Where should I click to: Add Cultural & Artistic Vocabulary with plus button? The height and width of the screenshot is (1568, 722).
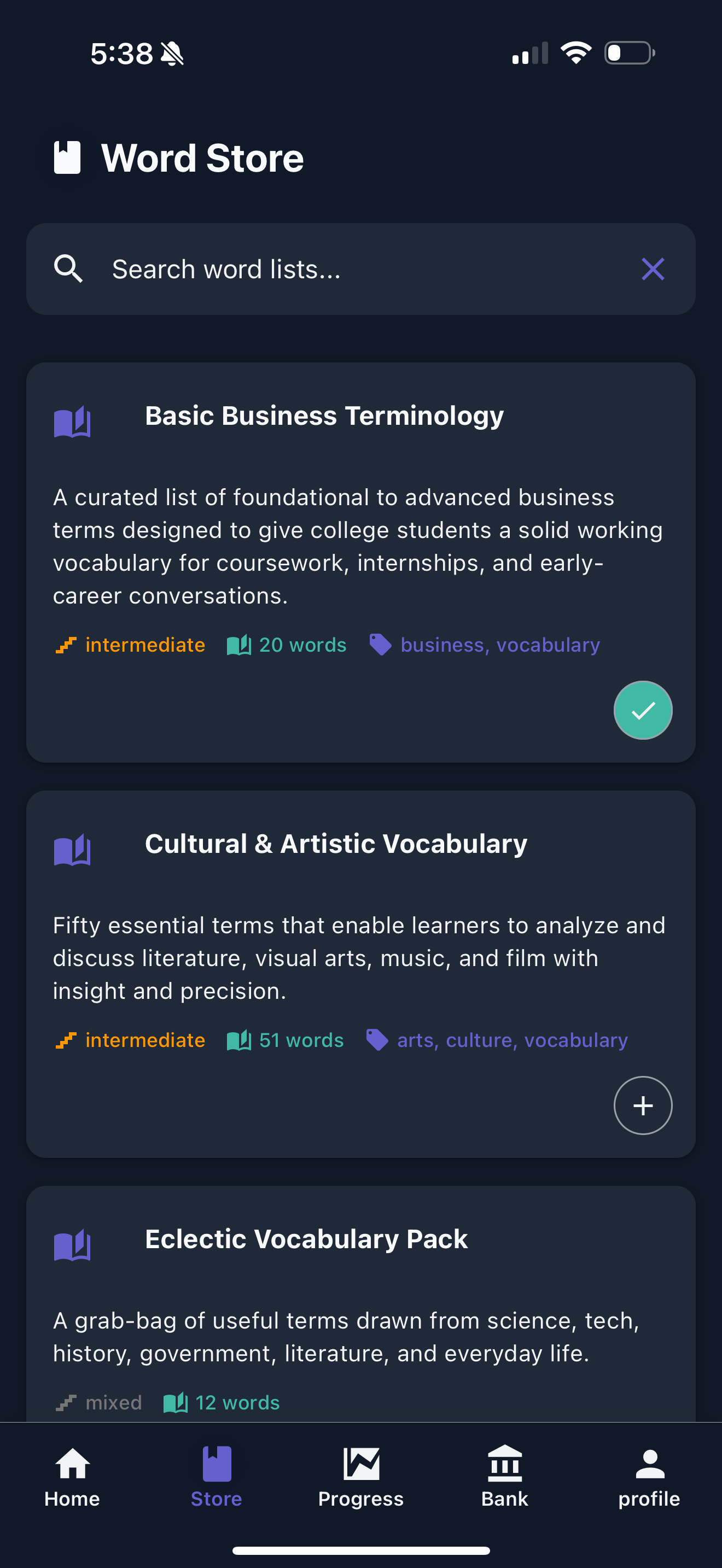coord(643,1105)
